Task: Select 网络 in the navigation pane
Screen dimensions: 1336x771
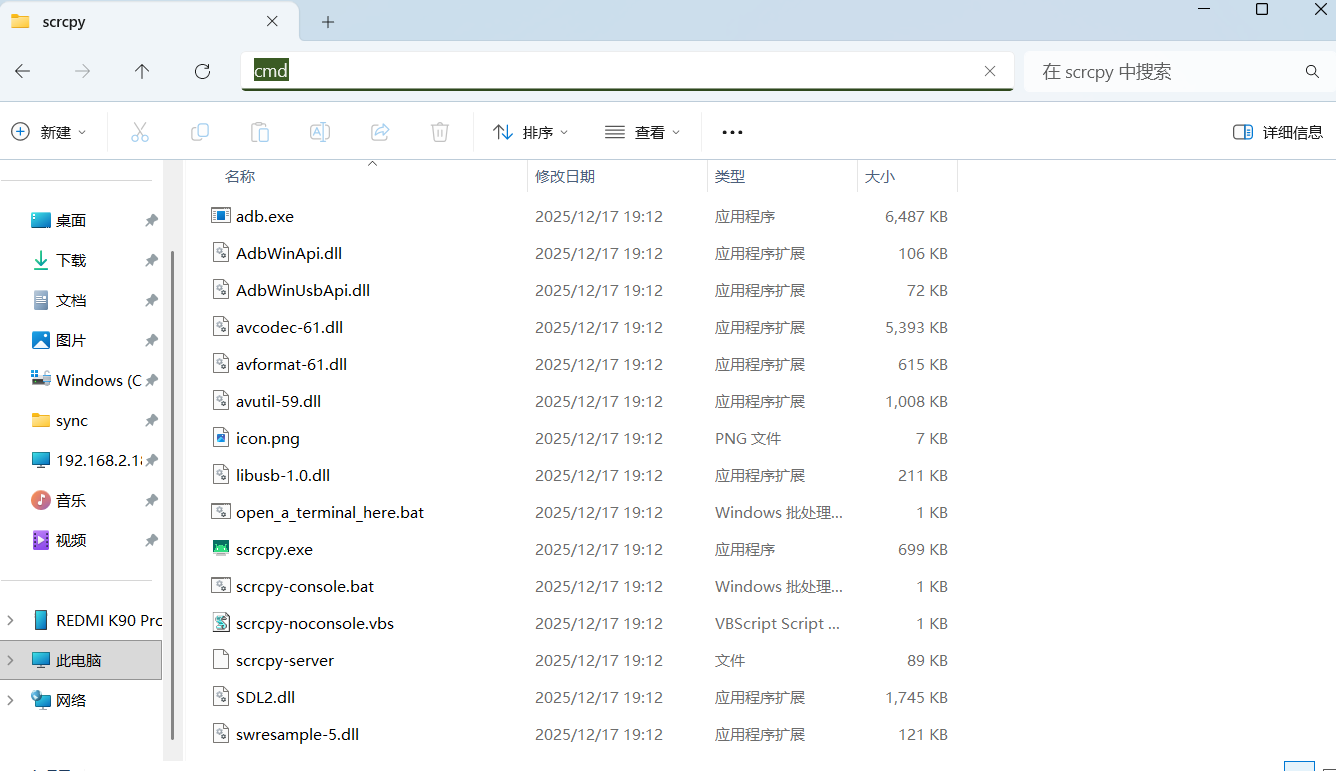Action: [x=71, y=700]
